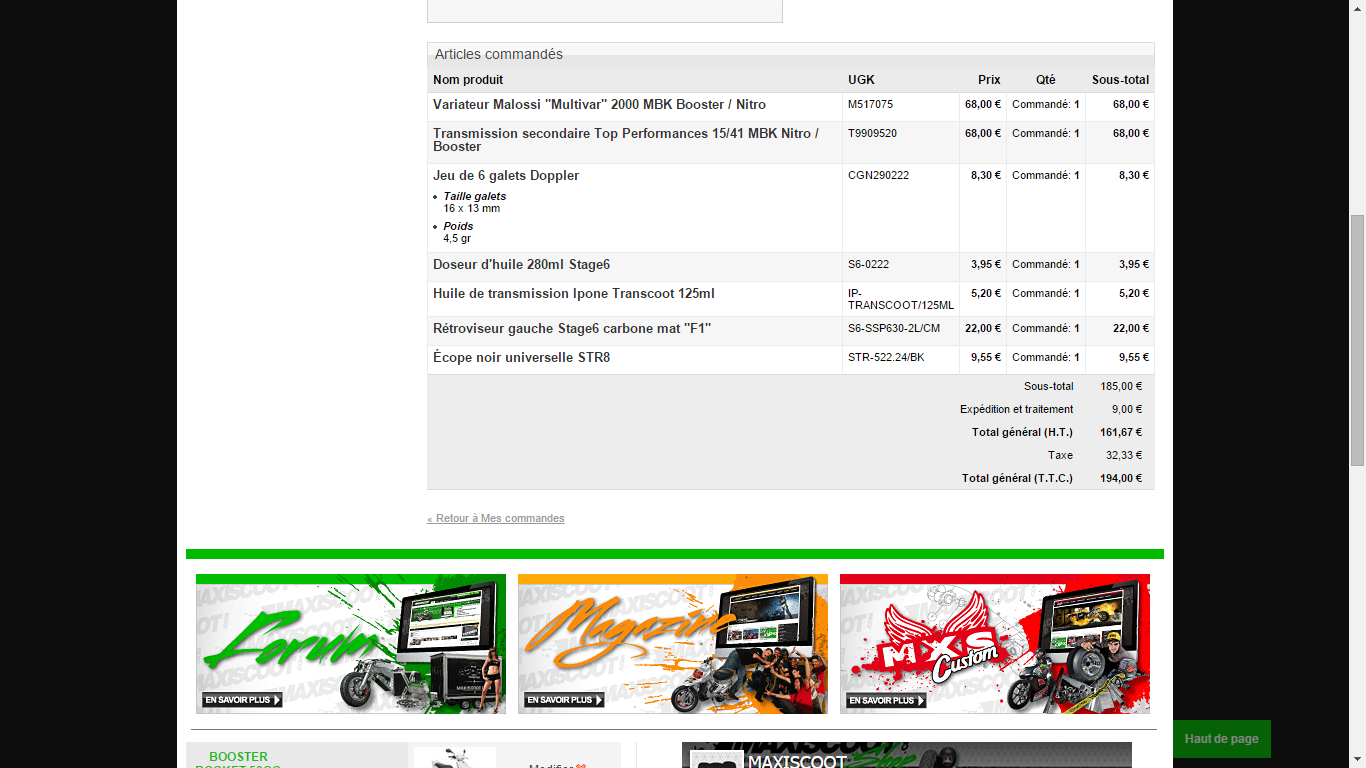Viewport: 1366px width, 768px height.
Task: Click the 9,00 € shipping amount
Action: (x=1127, y=409)
